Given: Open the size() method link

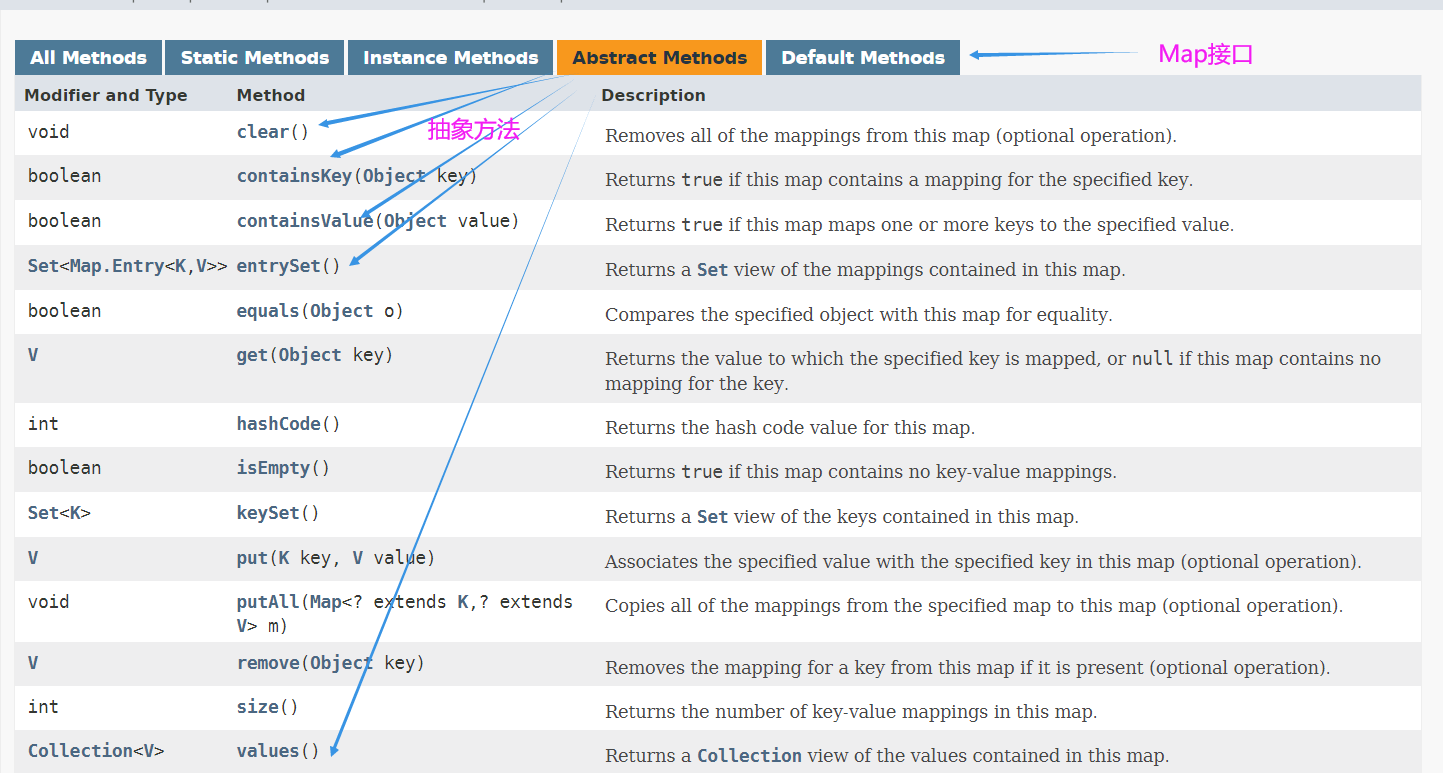Looking at the screenshot, I should coord(258,707).
